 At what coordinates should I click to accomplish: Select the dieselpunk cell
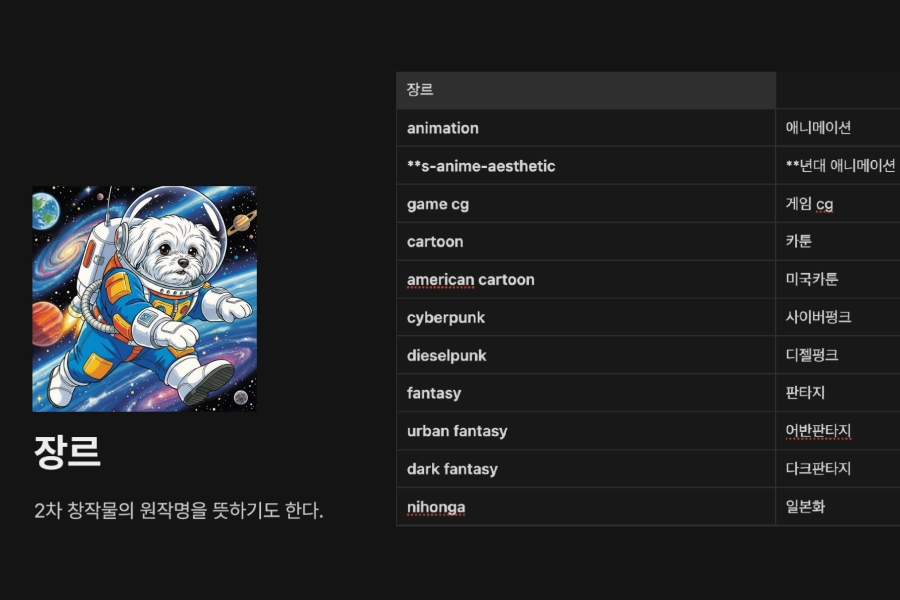tap(586, 355)
